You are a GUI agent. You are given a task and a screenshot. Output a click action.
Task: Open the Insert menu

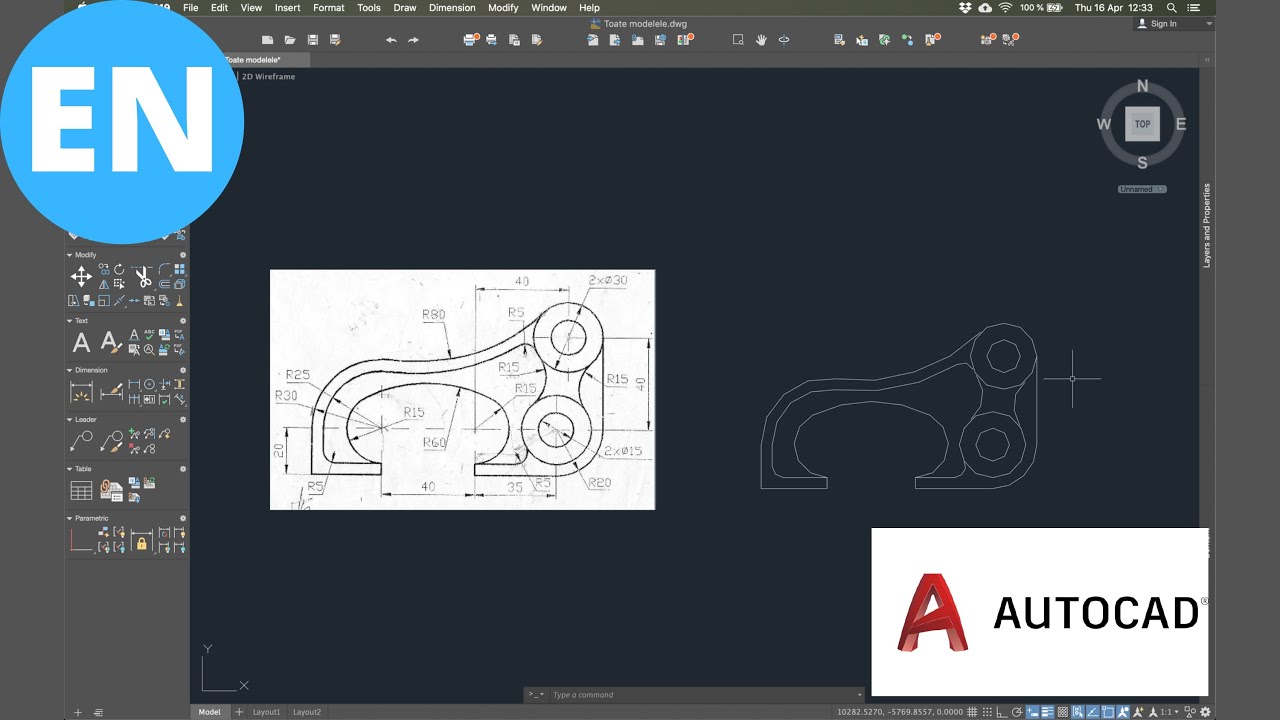pos(287,7)
